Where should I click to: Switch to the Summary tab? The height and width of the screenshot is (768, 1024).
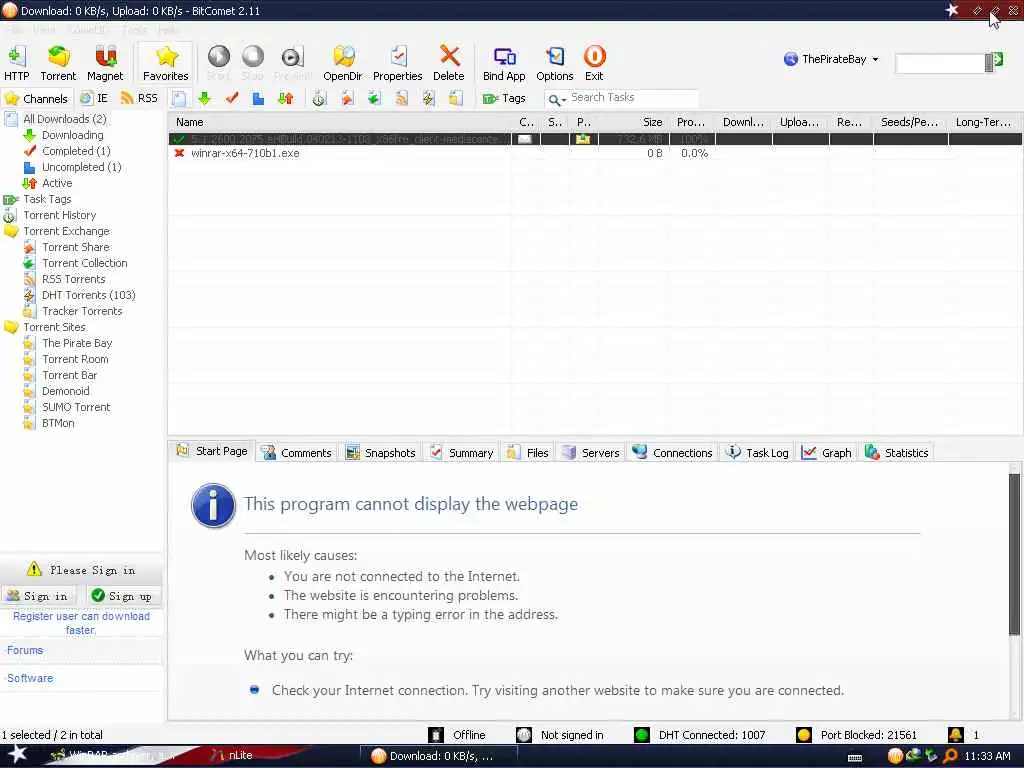point(462,453)
